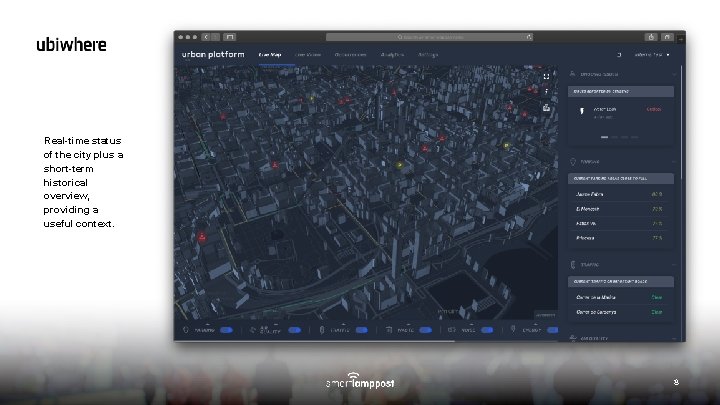This screenshot has width=720, height=405.
Task: Collapse the Traffic section in side panel
Action: pos(674,264)
